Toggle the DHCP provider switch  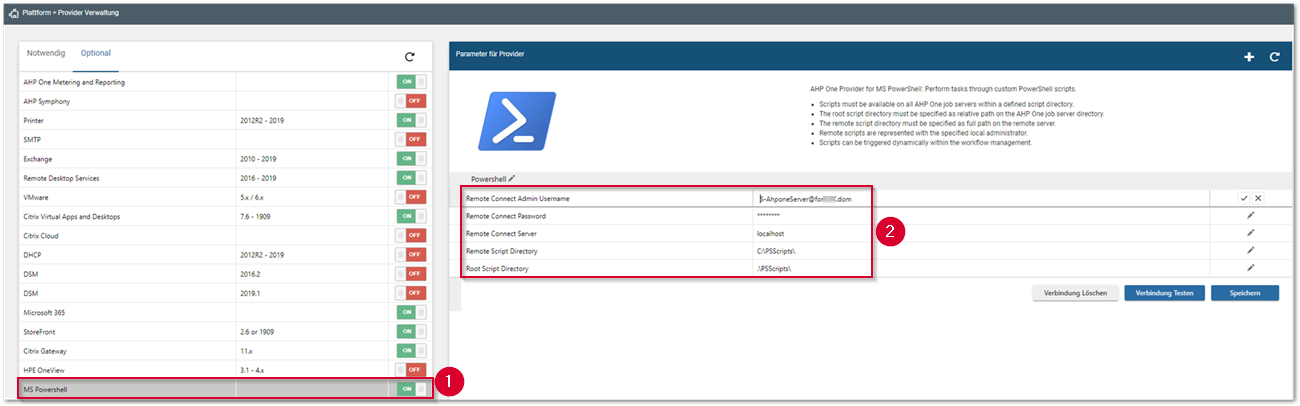[x=411, y=255]
